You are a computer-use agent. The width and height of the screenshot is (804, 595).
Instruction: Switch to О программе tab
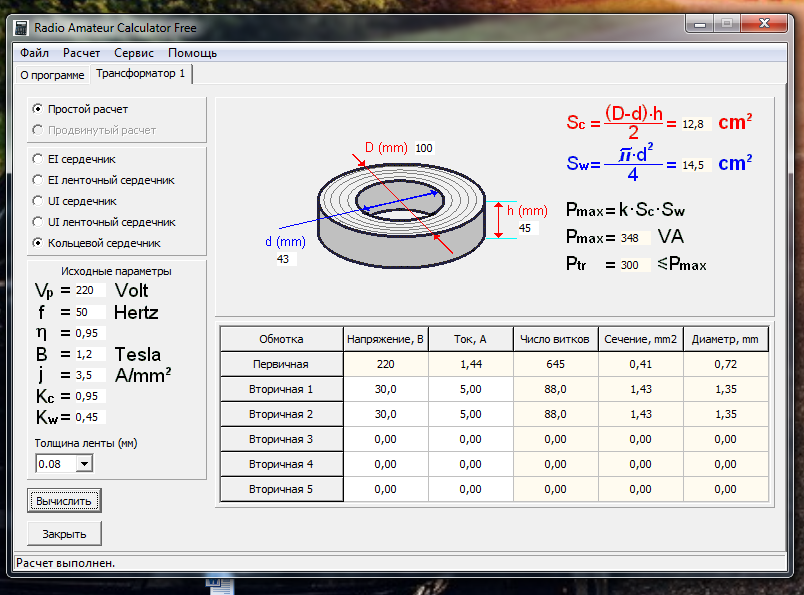52,75
